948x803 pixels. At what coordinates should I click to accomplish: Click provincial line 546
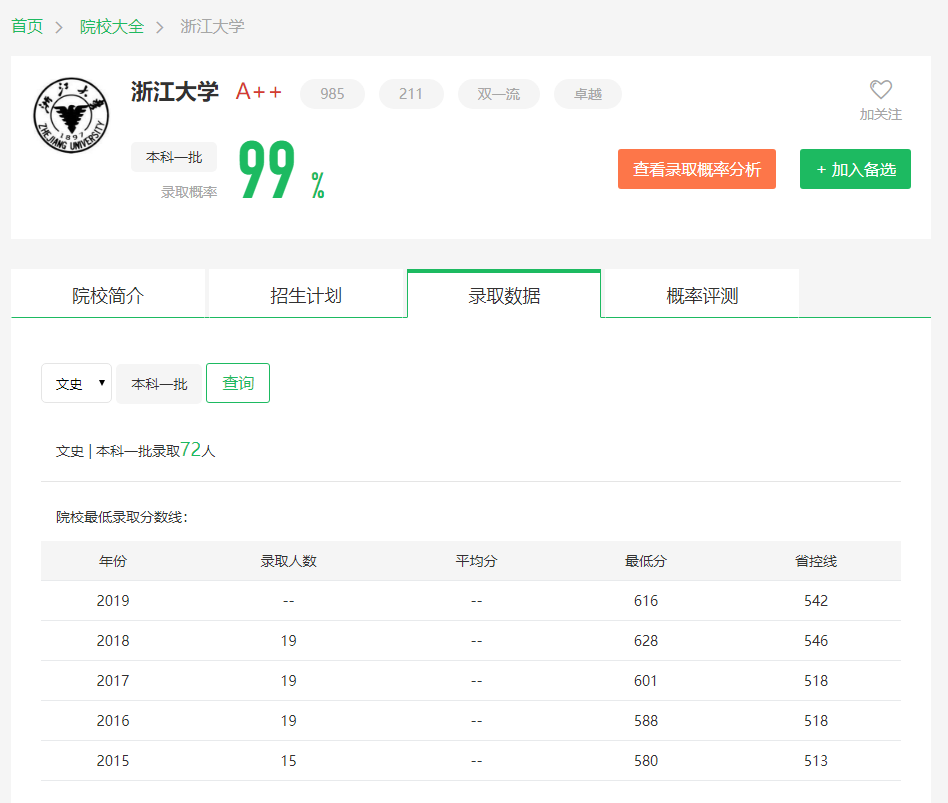(x=816, y=640)
